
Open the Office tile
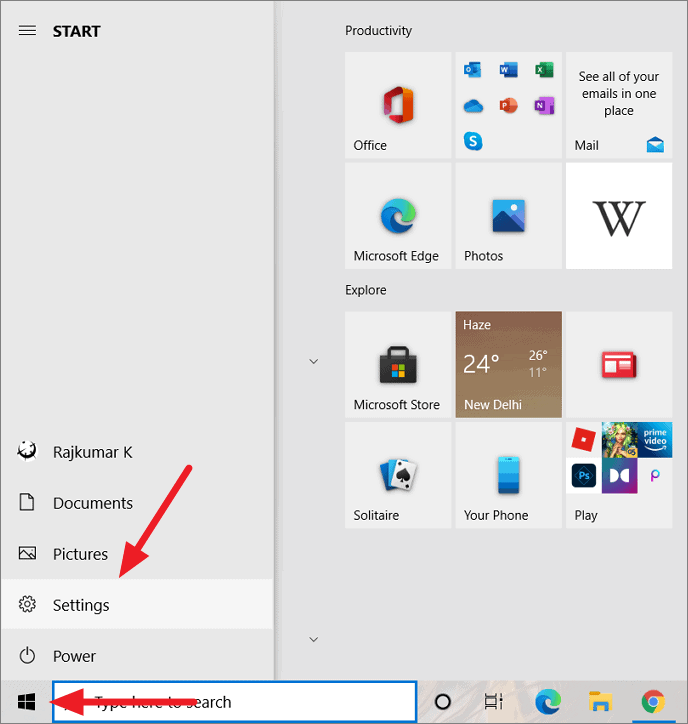point(398,105)
